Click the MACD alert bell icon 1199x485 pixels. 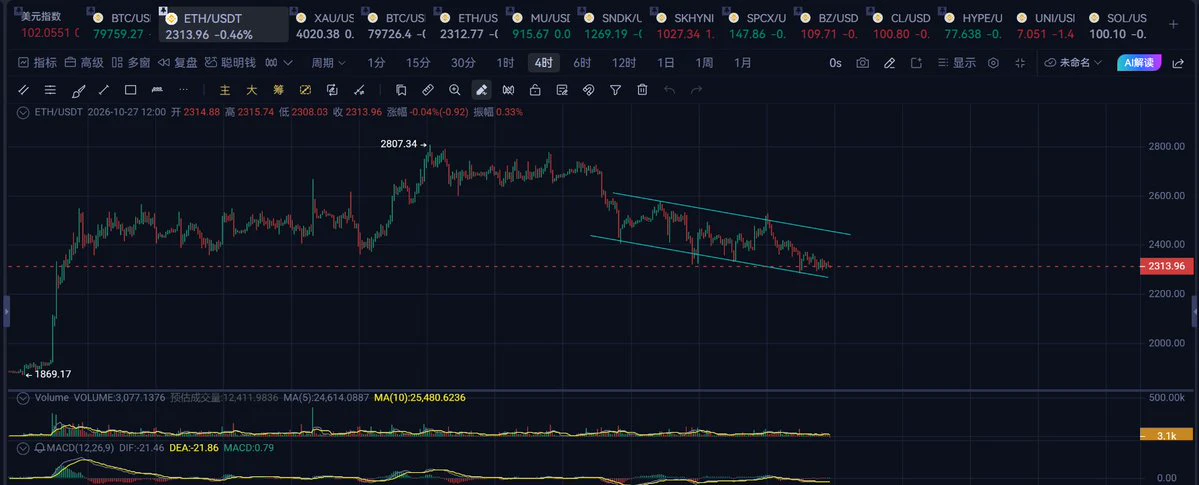(38, 447)
